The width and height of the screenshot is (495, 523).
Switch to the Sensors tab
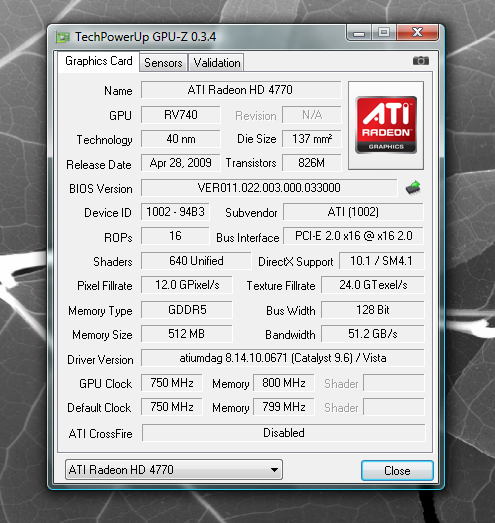[x=163, y=62]
